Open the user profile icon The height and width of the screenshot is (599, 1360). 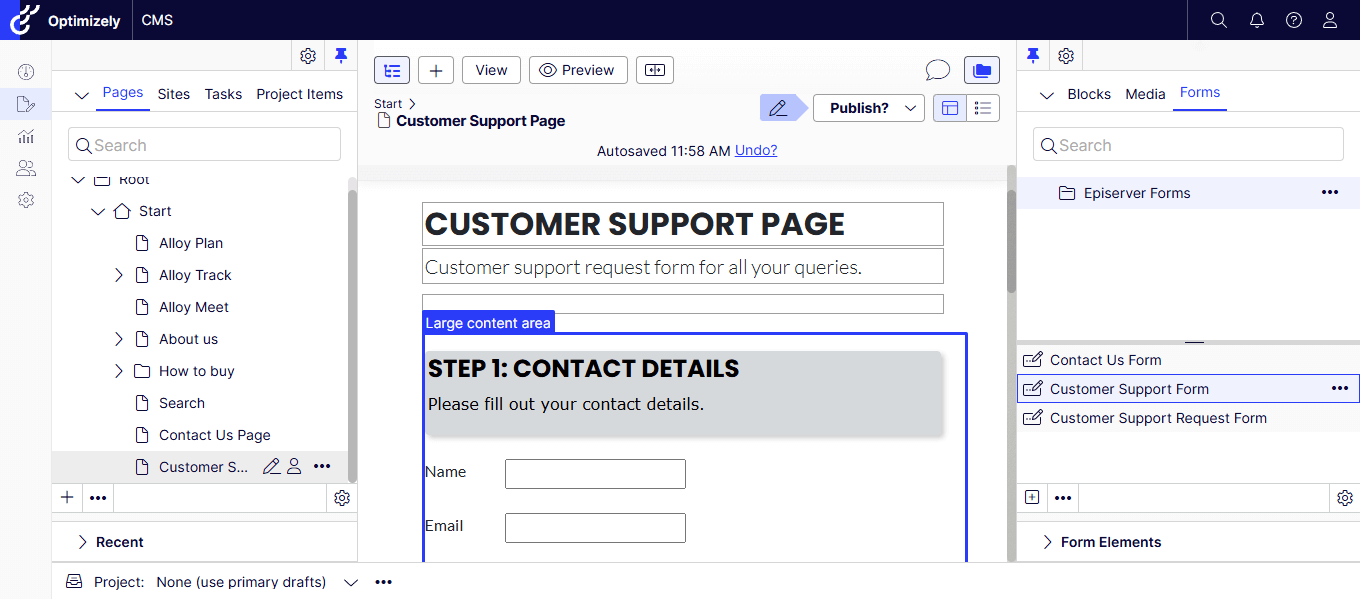pos(1330,20)
